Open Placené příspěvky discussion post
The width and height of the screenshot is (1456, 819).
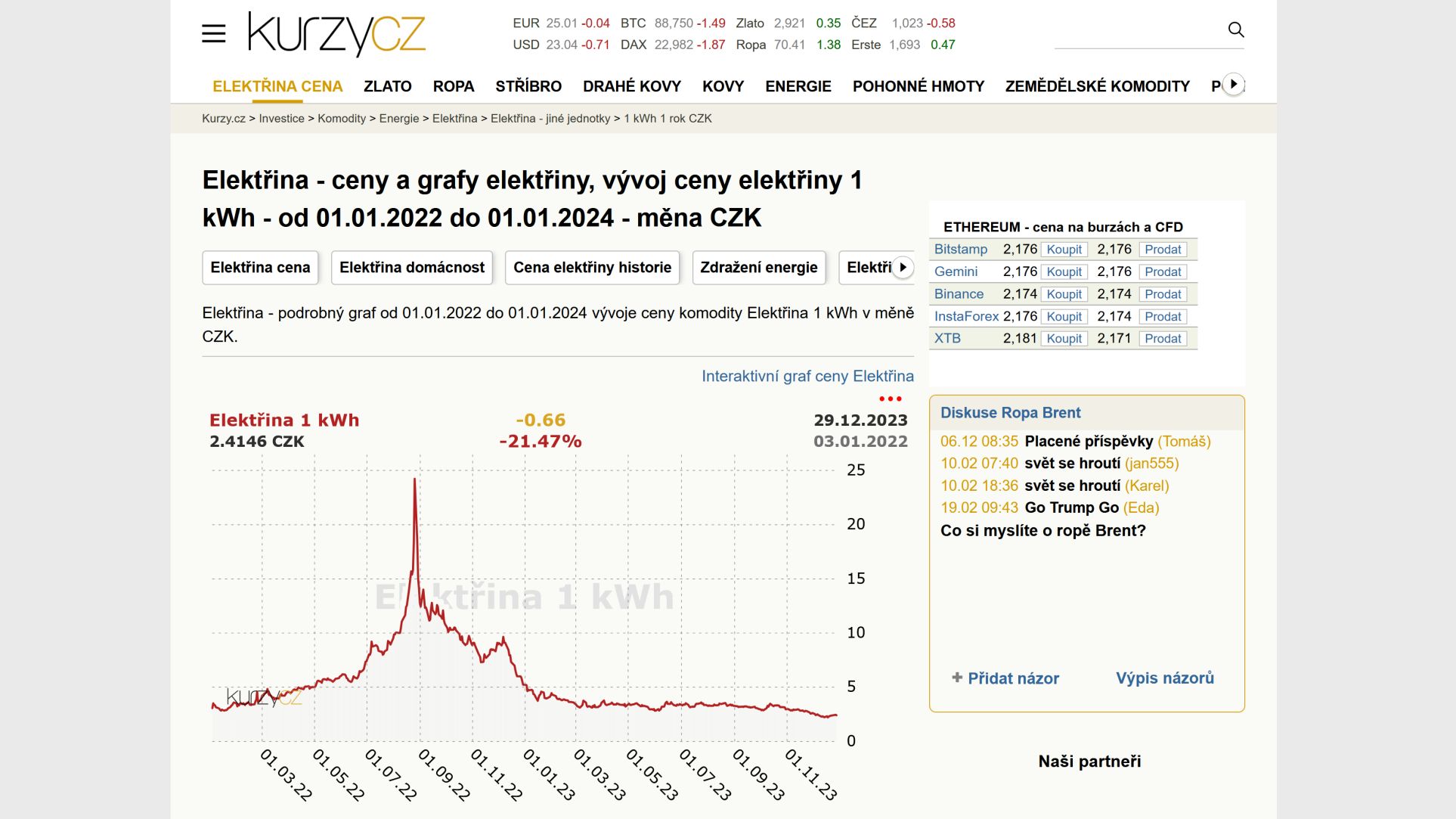click(1089, 442)
